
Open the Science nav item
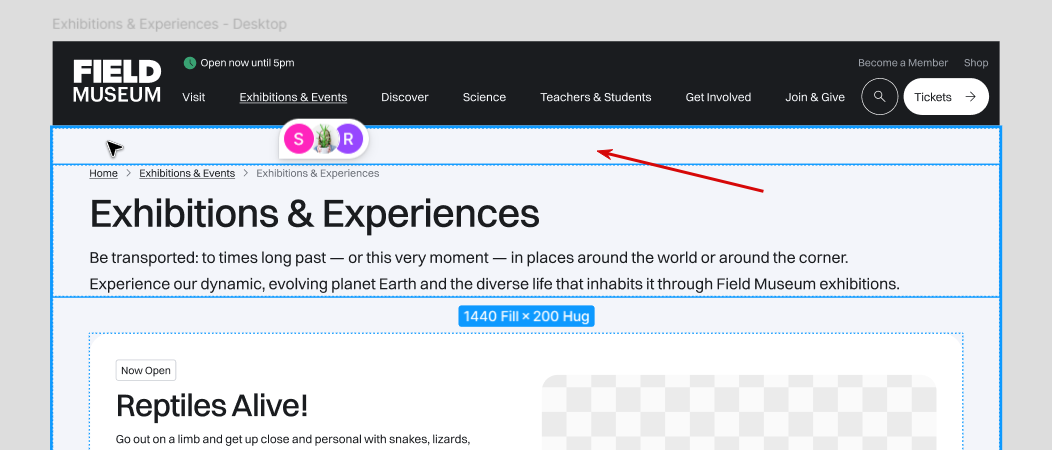pyautogui.click(x=484, y=97)
